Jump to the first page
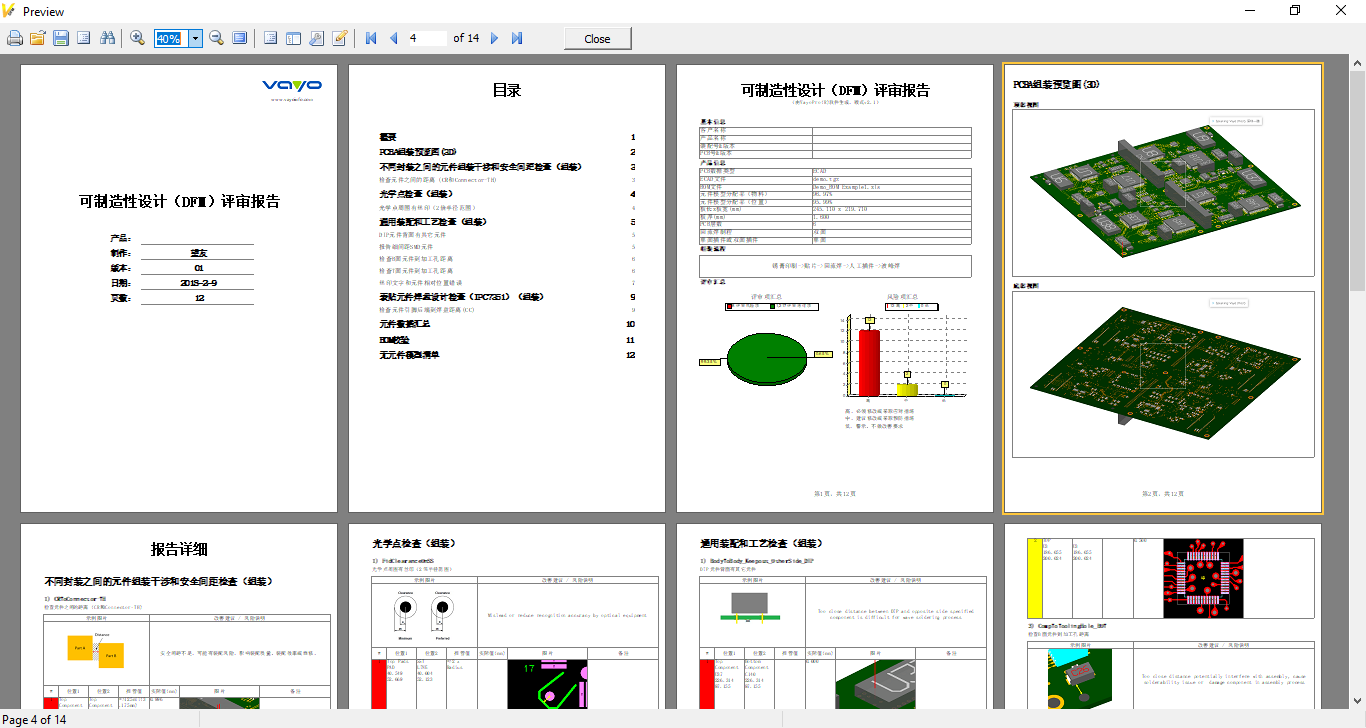1366x728 pixels. (x=371, y=38)
